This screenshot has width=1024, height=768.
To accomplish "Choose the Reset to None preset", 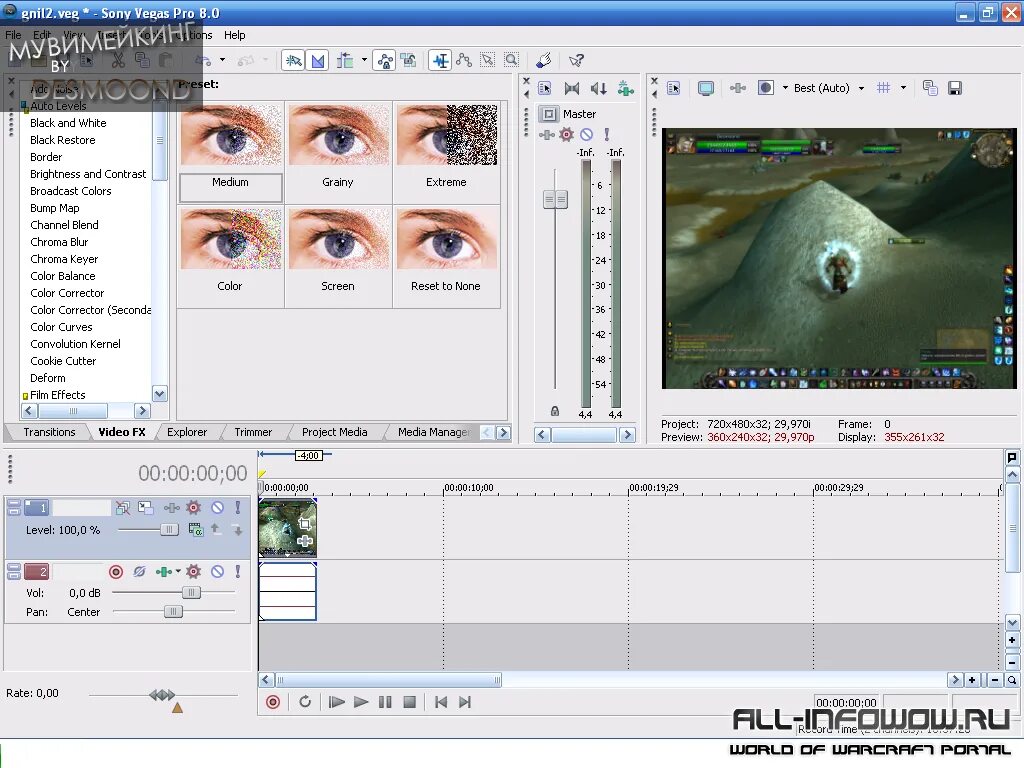I will coord(446,257).
